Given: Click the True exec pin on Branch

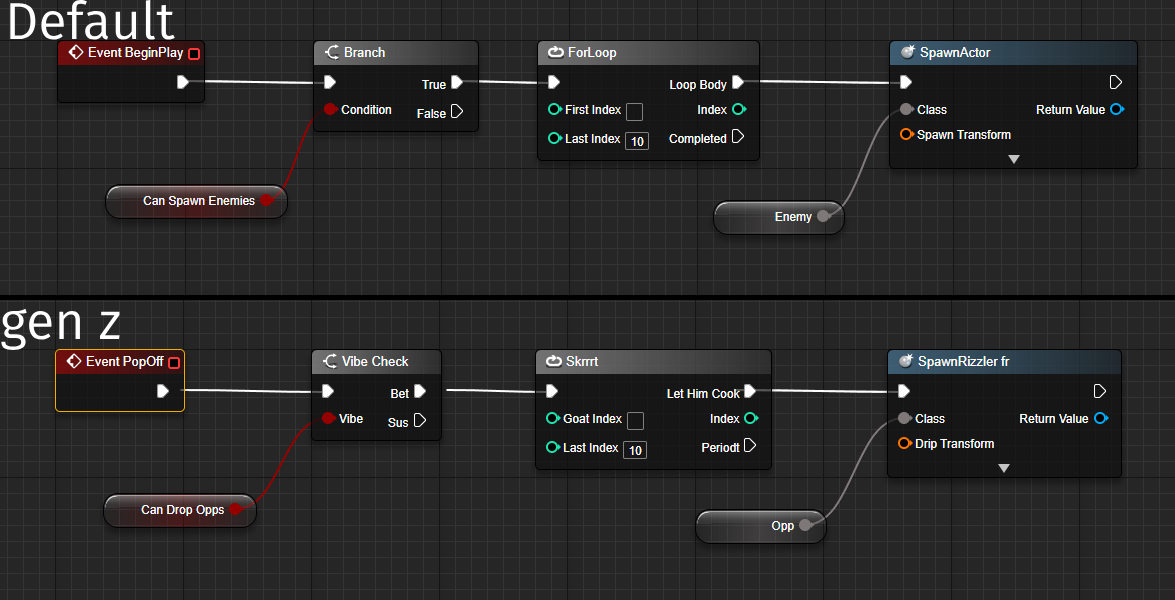Looking at the screenshot, I should pyautogui.click(x=458, y=83).
